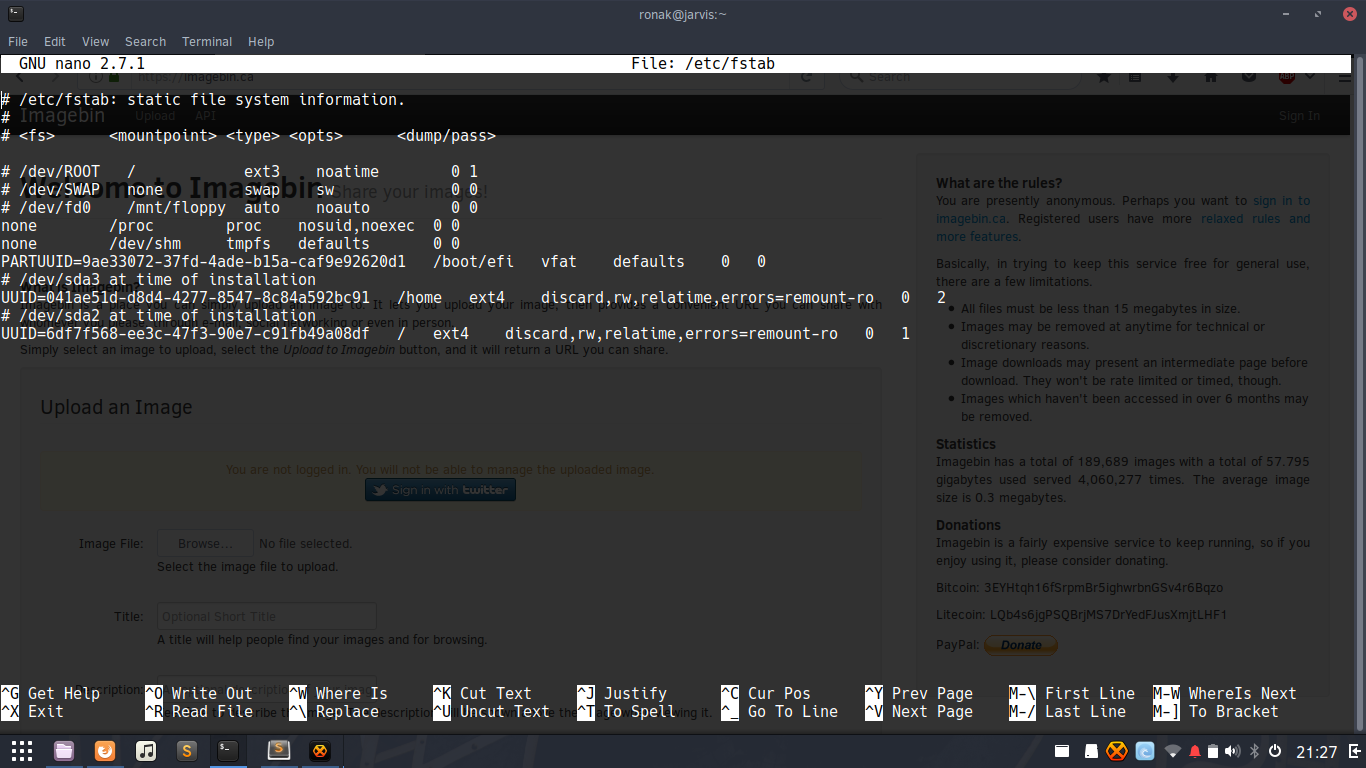Select the terminal taskbar icon

[x=228, y=750]
